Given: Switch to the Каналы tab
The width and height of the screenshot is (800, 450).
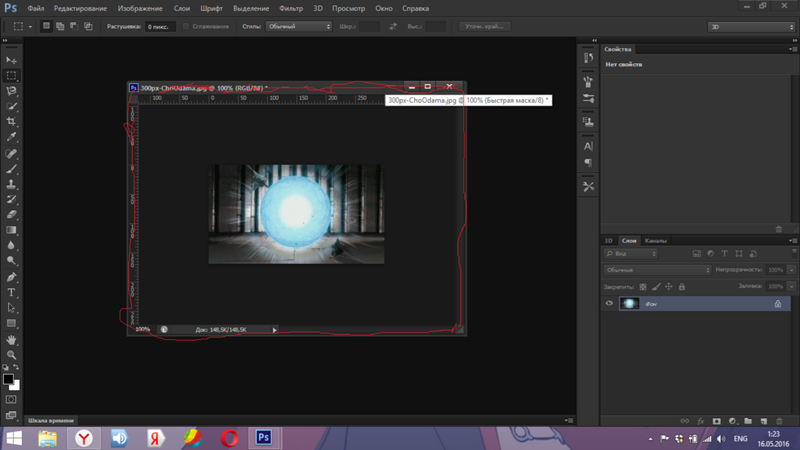Looking at the screenshot, I should [x=656, y=241].
